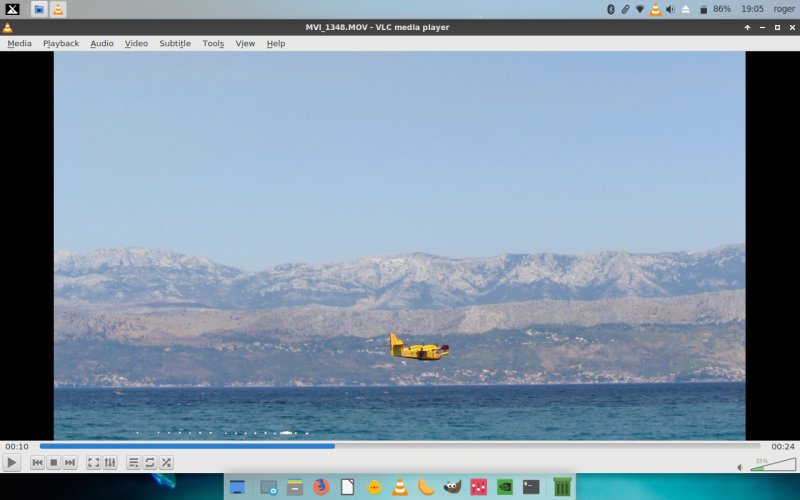800x500 pixels.
Task: Click the 00:24 duration label
Action: click(783, 446)
